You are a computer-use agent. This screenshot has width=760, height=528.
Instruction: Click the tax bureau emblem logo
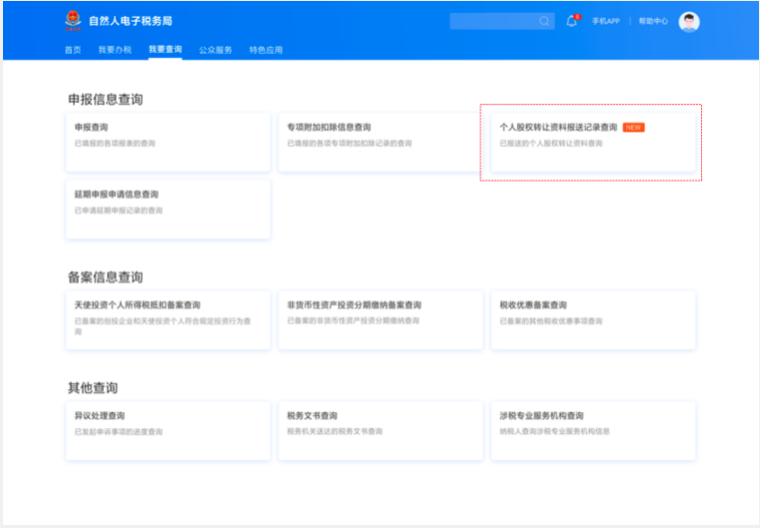(x=73, y=21)
